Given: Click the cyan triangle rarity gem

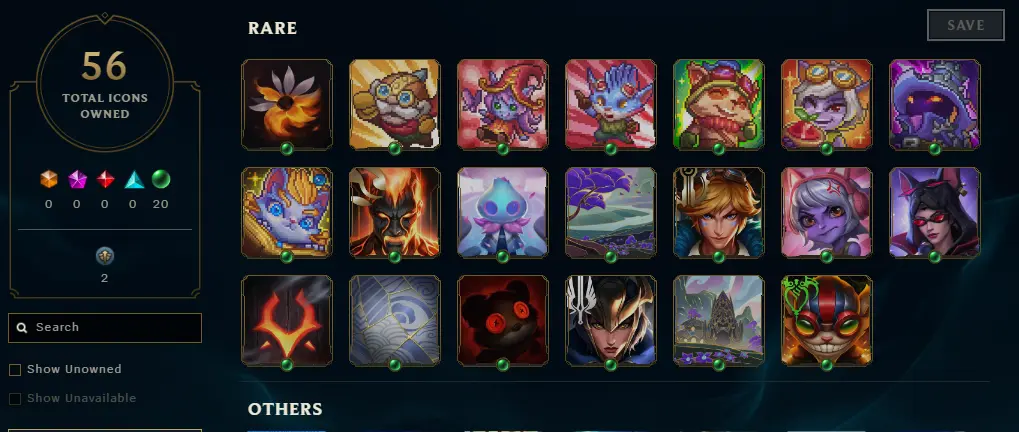Looking at the screenshot, I should click(x=133, y=179).
